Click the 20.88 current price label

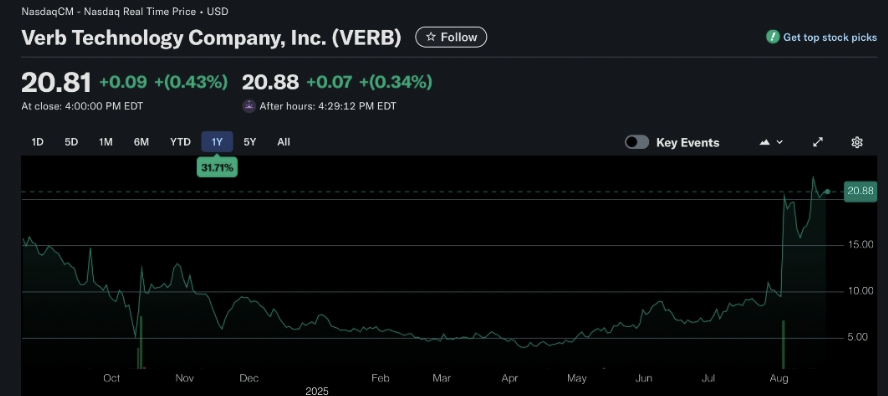(x=860, y=191)
